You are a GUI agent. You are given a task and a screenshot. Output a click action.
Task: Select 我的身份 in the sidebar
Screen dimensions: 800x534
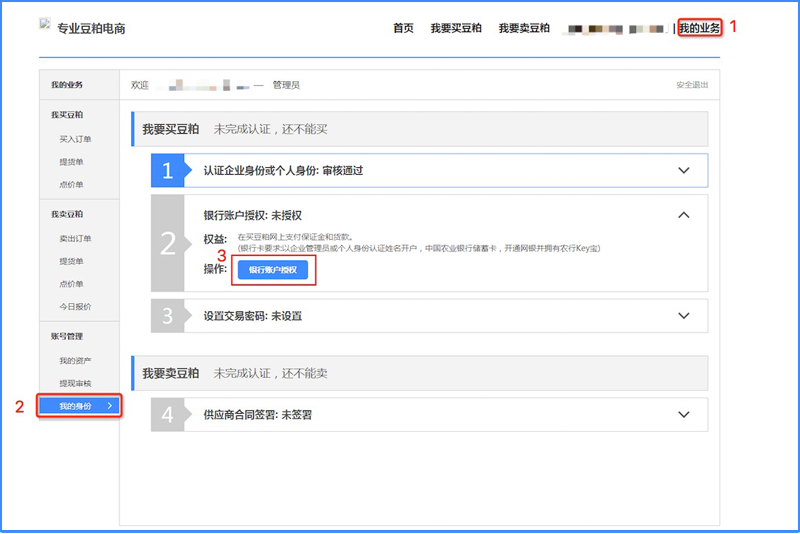[79, 406]
